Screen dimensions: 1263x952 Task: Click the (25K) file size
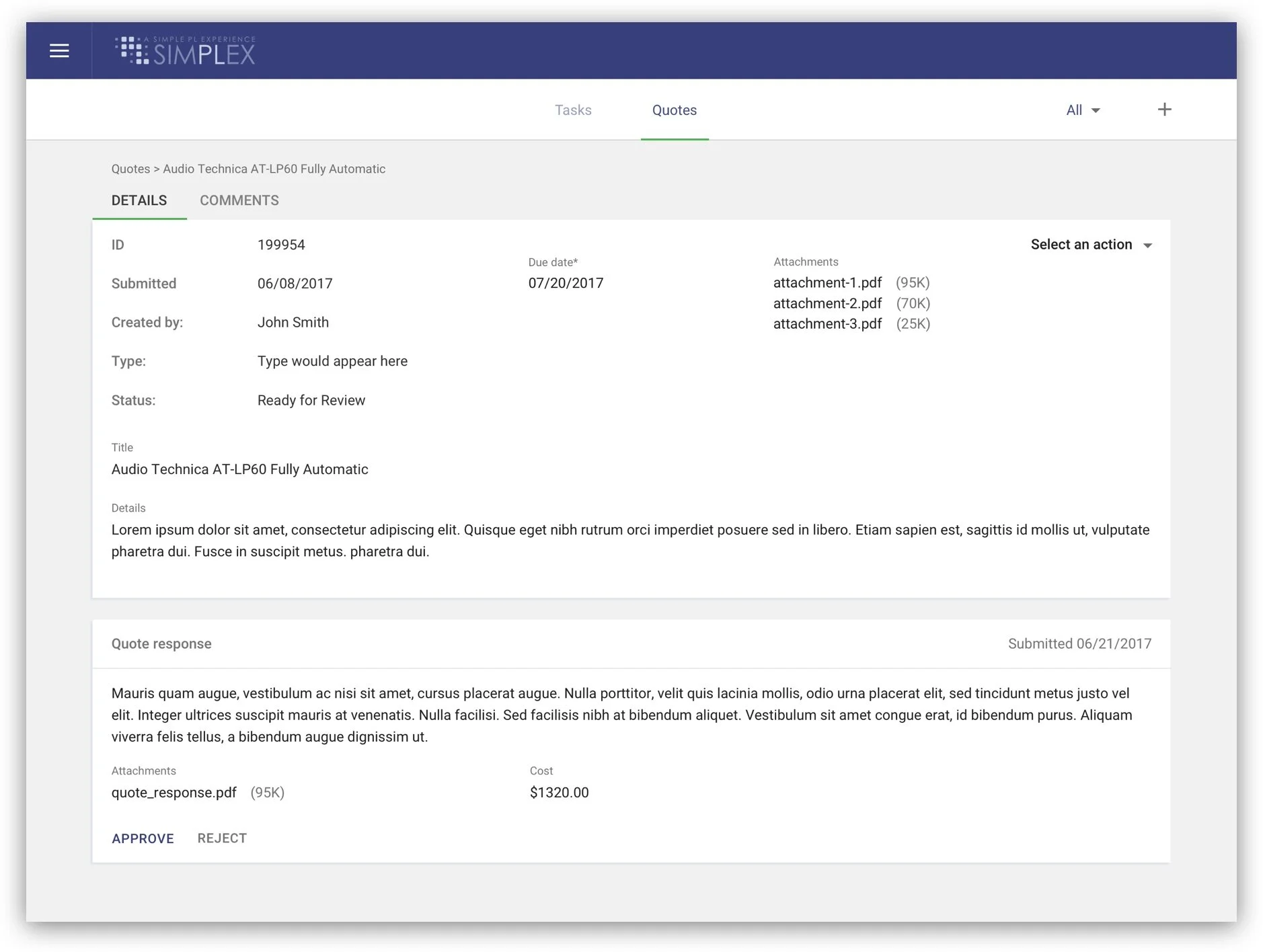click(913, 323)
